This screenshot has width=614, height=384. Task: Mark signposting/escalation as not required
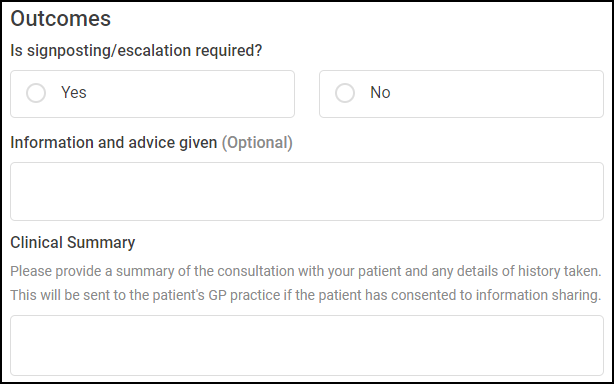coord(345,93)
